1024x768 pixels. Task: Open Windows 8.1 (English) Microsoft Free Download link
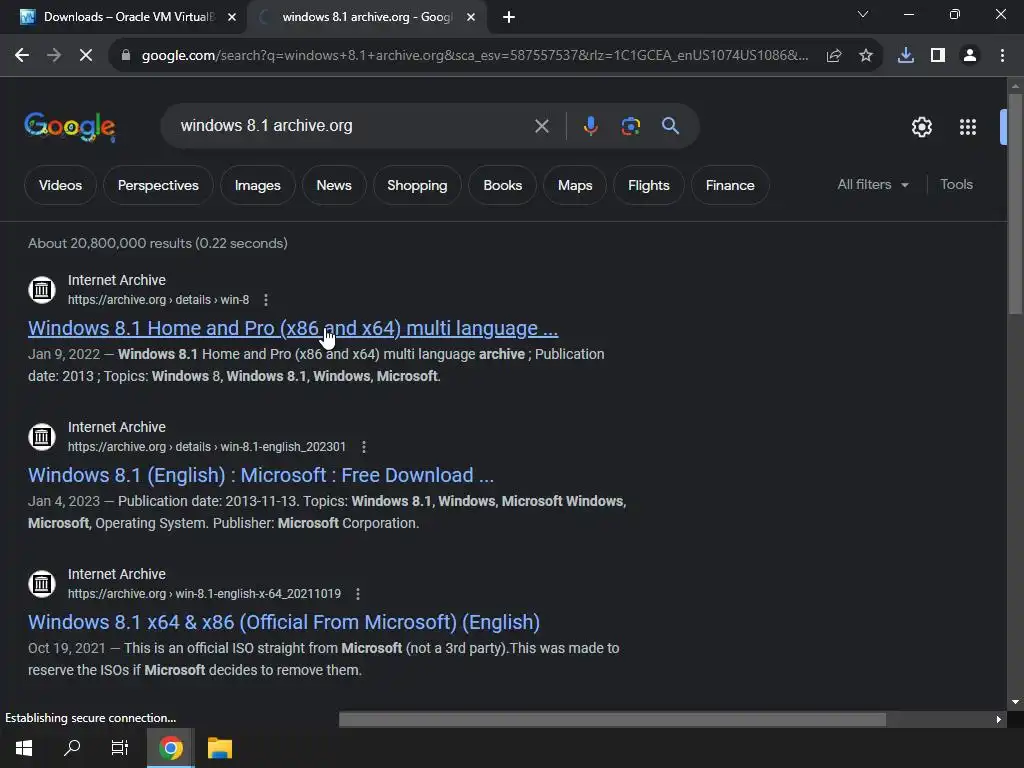[x=261, y=475]
